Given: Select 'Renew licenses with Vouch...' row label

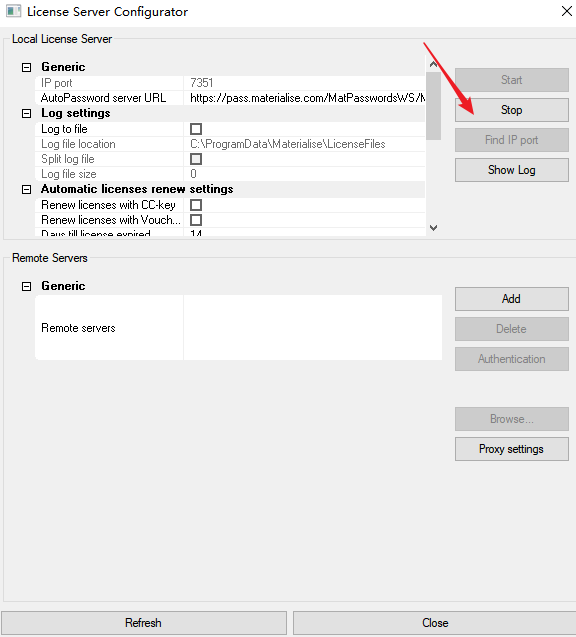Looking at the screenshot, I should (x=111, y=220).
